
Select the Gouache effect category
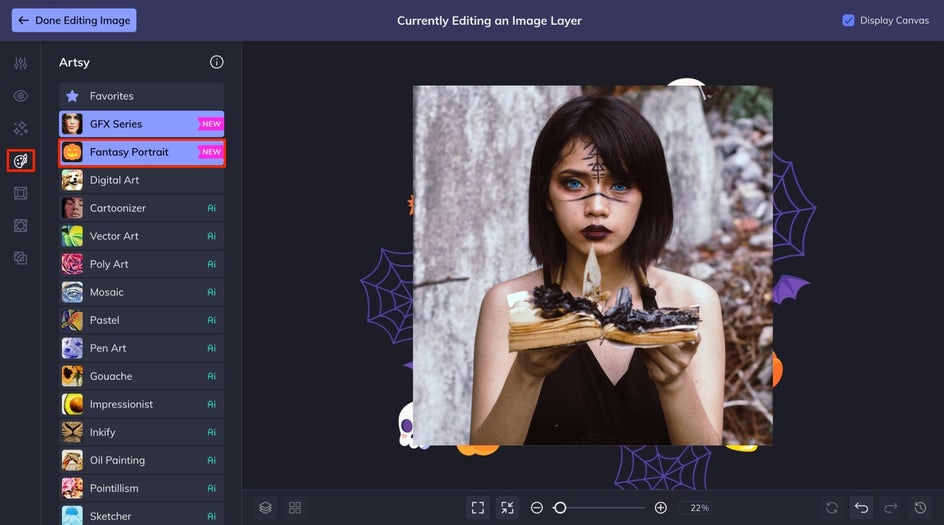pos(141,376)
